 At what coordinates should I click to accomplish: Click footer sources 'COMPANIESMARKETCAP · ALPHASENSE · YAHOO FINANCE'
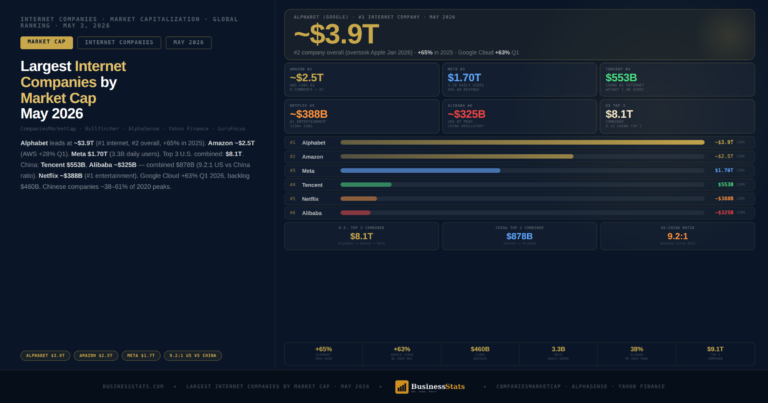[580, 387]
